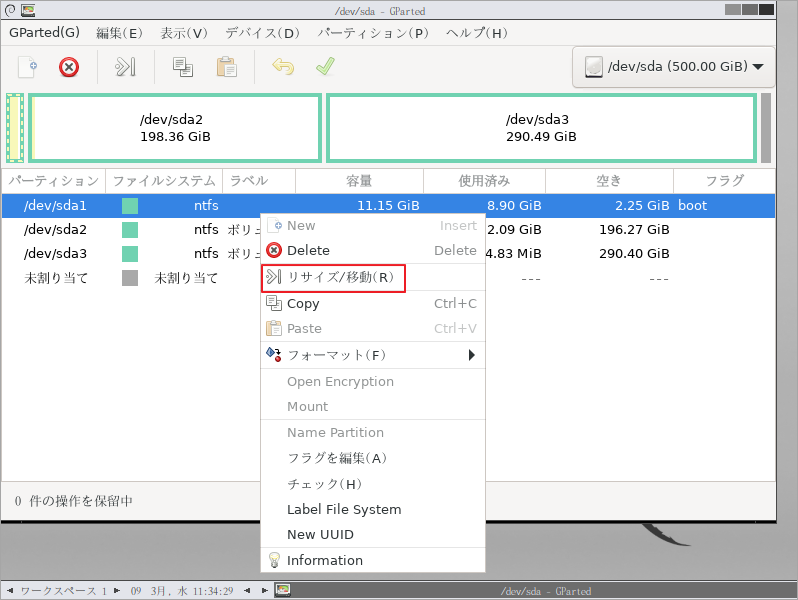The height and width of the screenshot is (600, 798).
Task: Select the /dev/sda3 block in disk map
Action: (541, 128)
